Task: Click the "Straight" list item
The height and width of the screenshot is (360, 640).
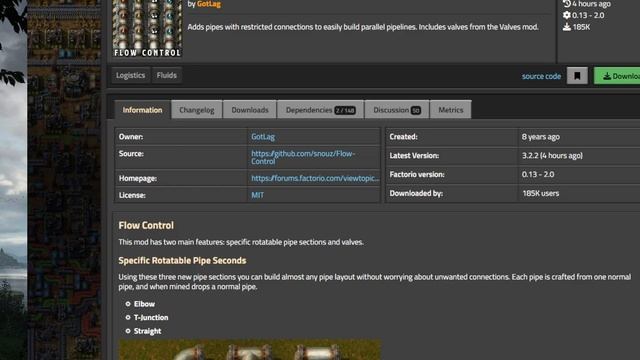Action: pyautogui.click(x=147, y=331)
